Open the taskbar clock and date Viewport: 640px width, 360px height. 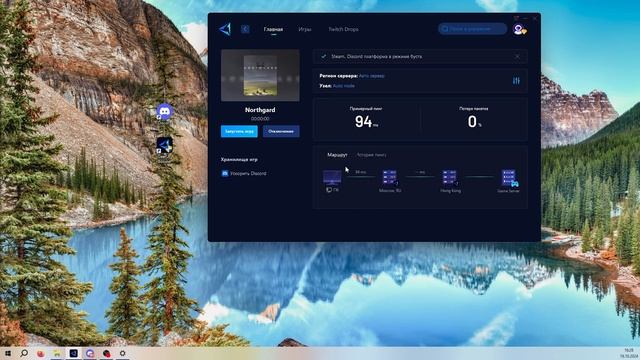pos(629,353)
